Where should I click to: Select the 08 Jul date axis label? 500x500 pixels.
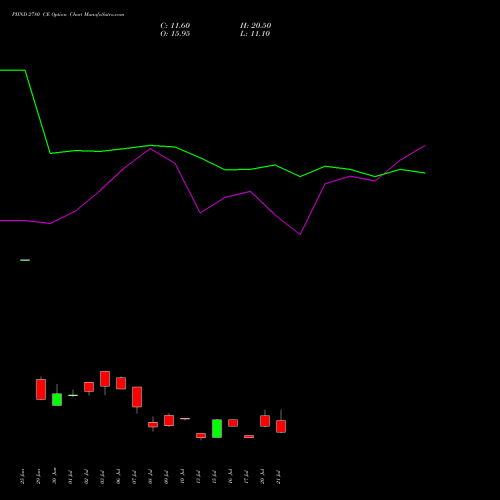(x=150, y=476)
